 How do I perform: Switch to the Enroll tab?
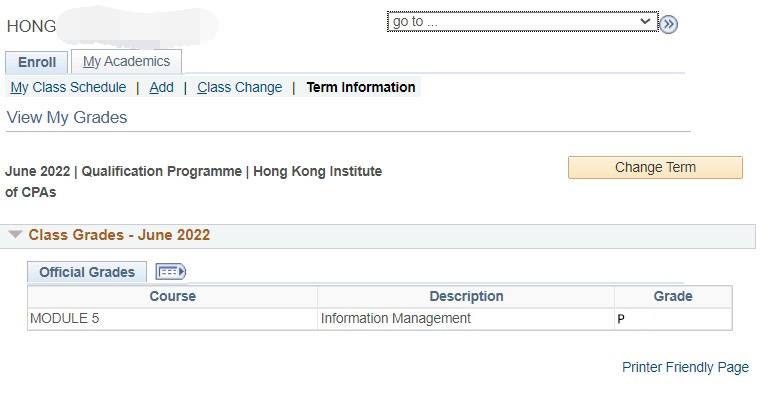37,62
